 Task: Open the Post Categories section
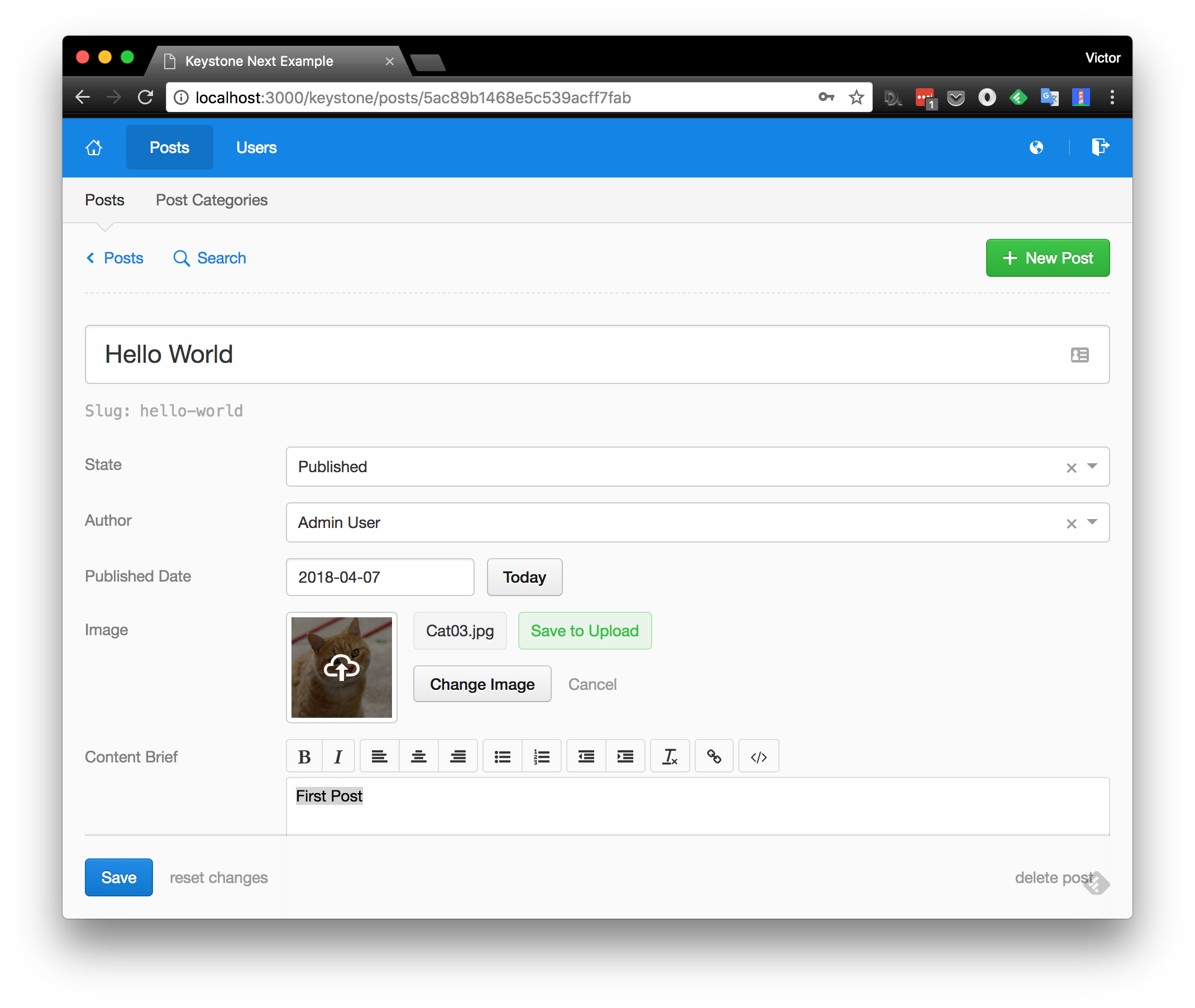coord(212,200)
